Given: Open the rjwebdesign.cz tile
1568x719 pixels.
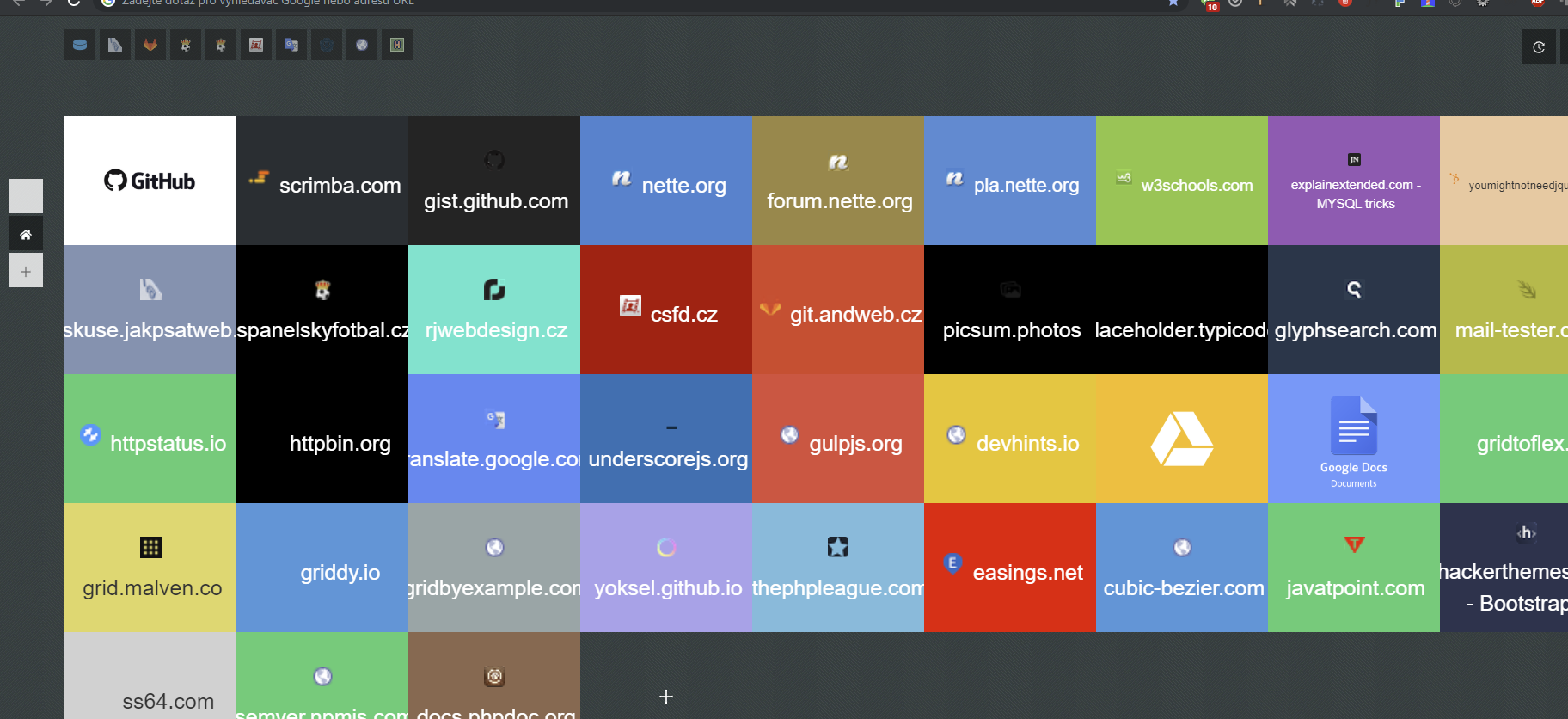Looking at the screenshot, I should pos(494,310).
